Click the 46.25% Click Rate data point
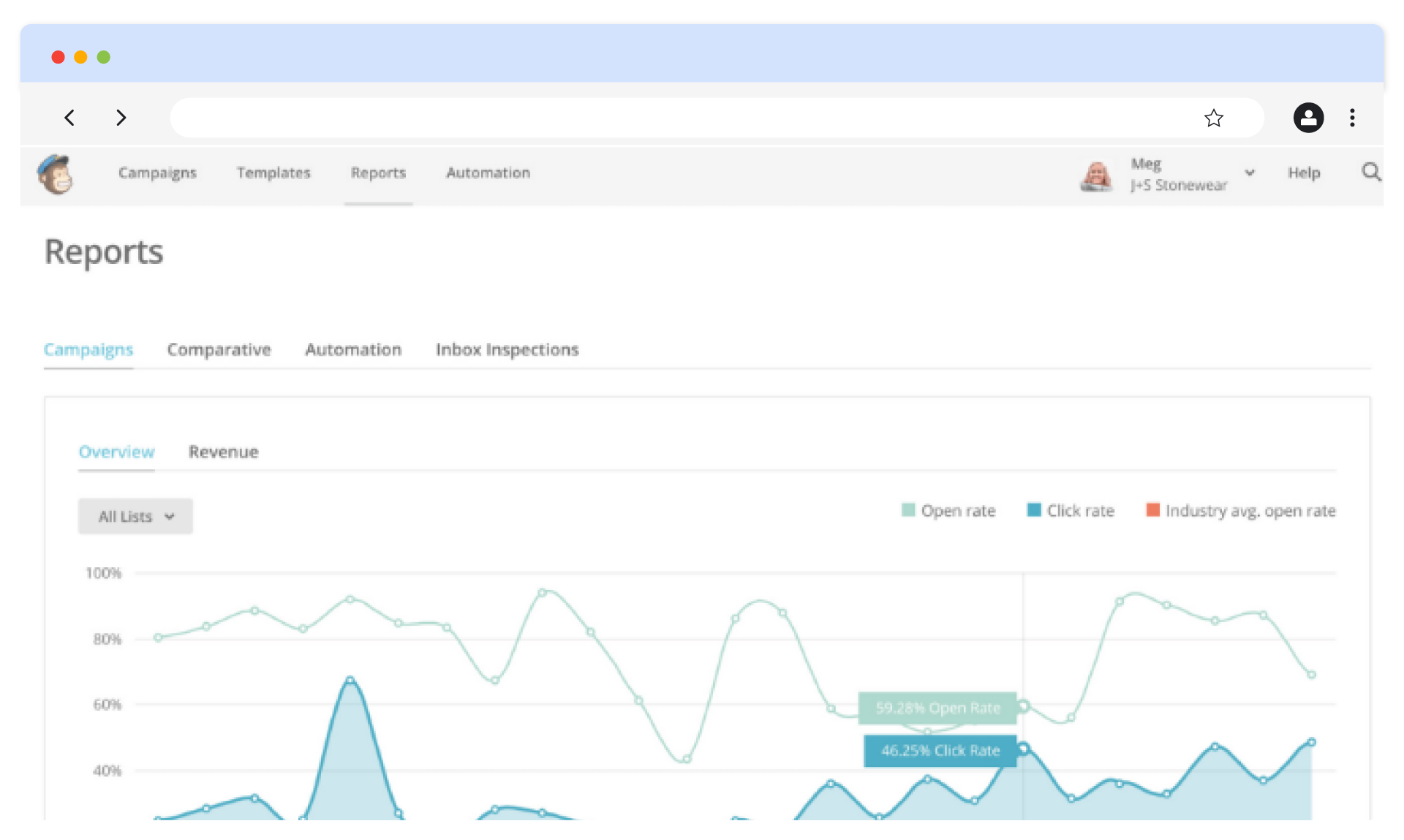This screenshot has height=840, width=1404. (x=1023, y=748)
